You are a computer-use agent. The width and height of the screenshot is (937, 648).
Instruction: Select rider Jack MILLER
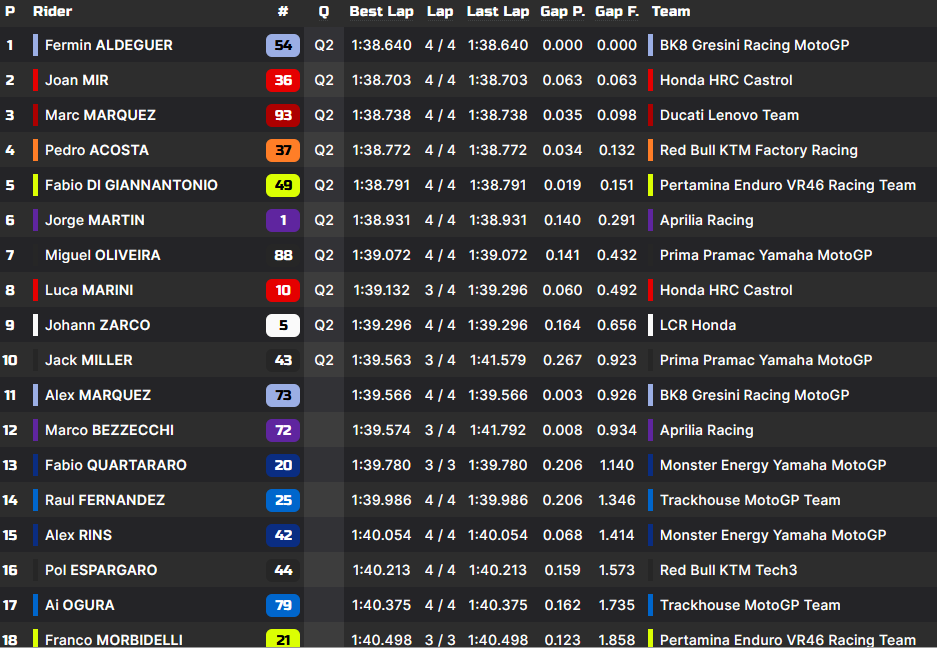click(x=88, y=360)
